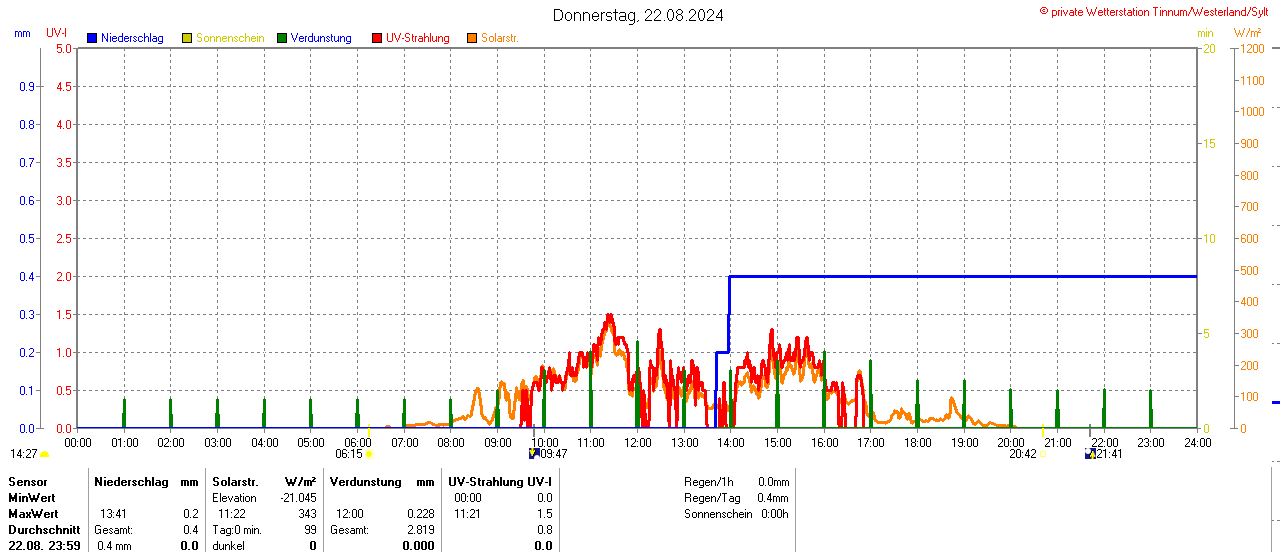
Task: Click the sunset icon next to 20:42
Action: [1043, 454]
